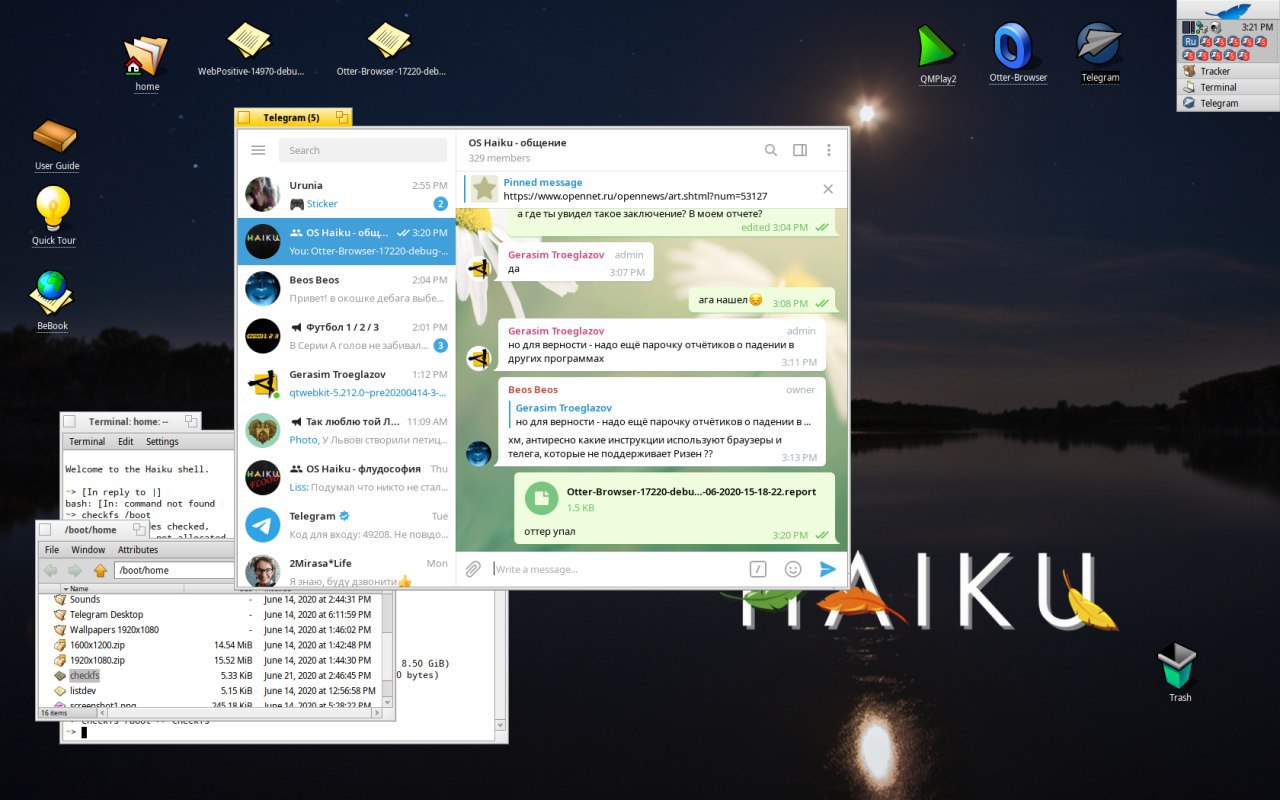Select Wallpapers 1920x1080 folder in Tracker

click(113, 629)
